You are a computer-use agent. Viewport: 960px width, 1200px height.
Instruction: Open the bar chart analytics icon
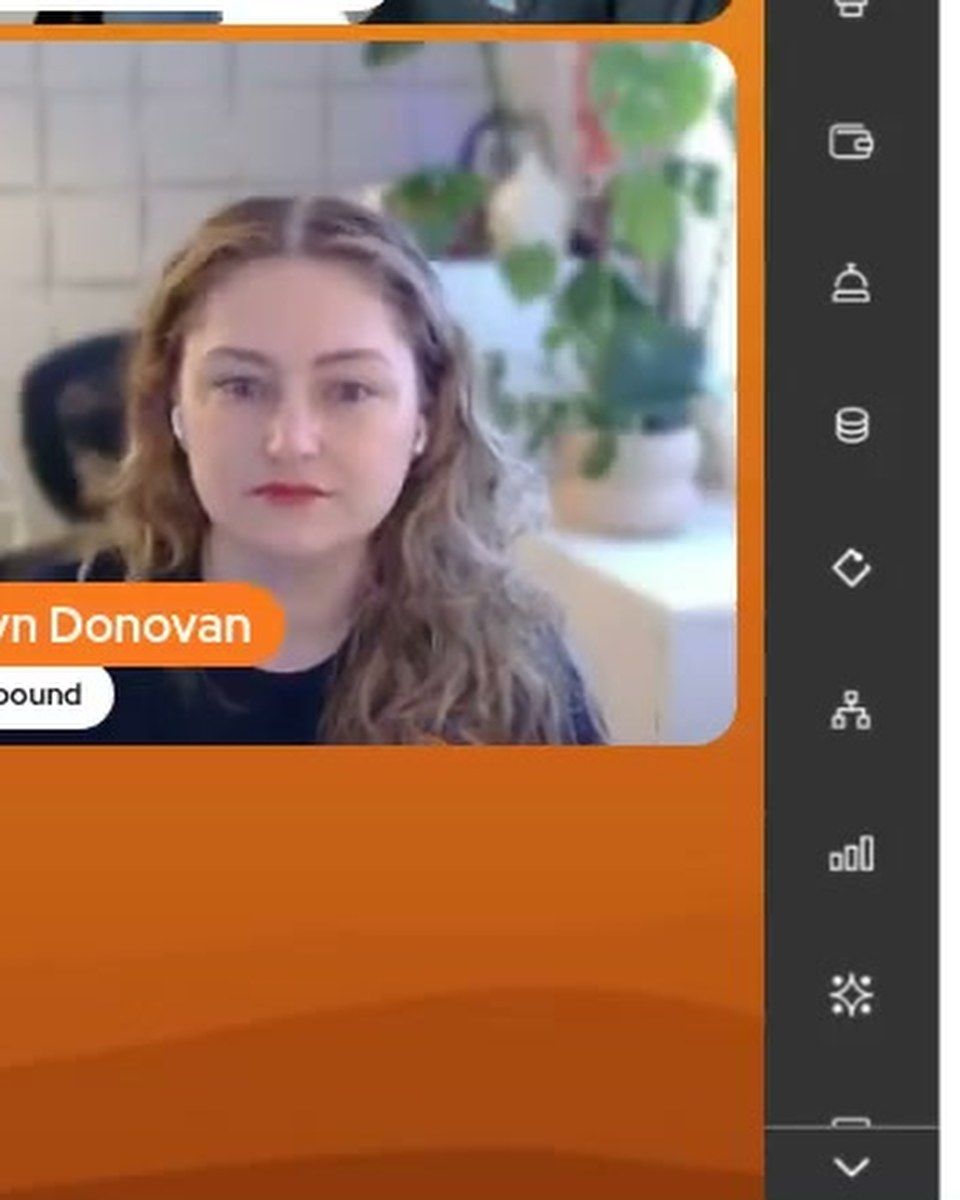[851, 854]
